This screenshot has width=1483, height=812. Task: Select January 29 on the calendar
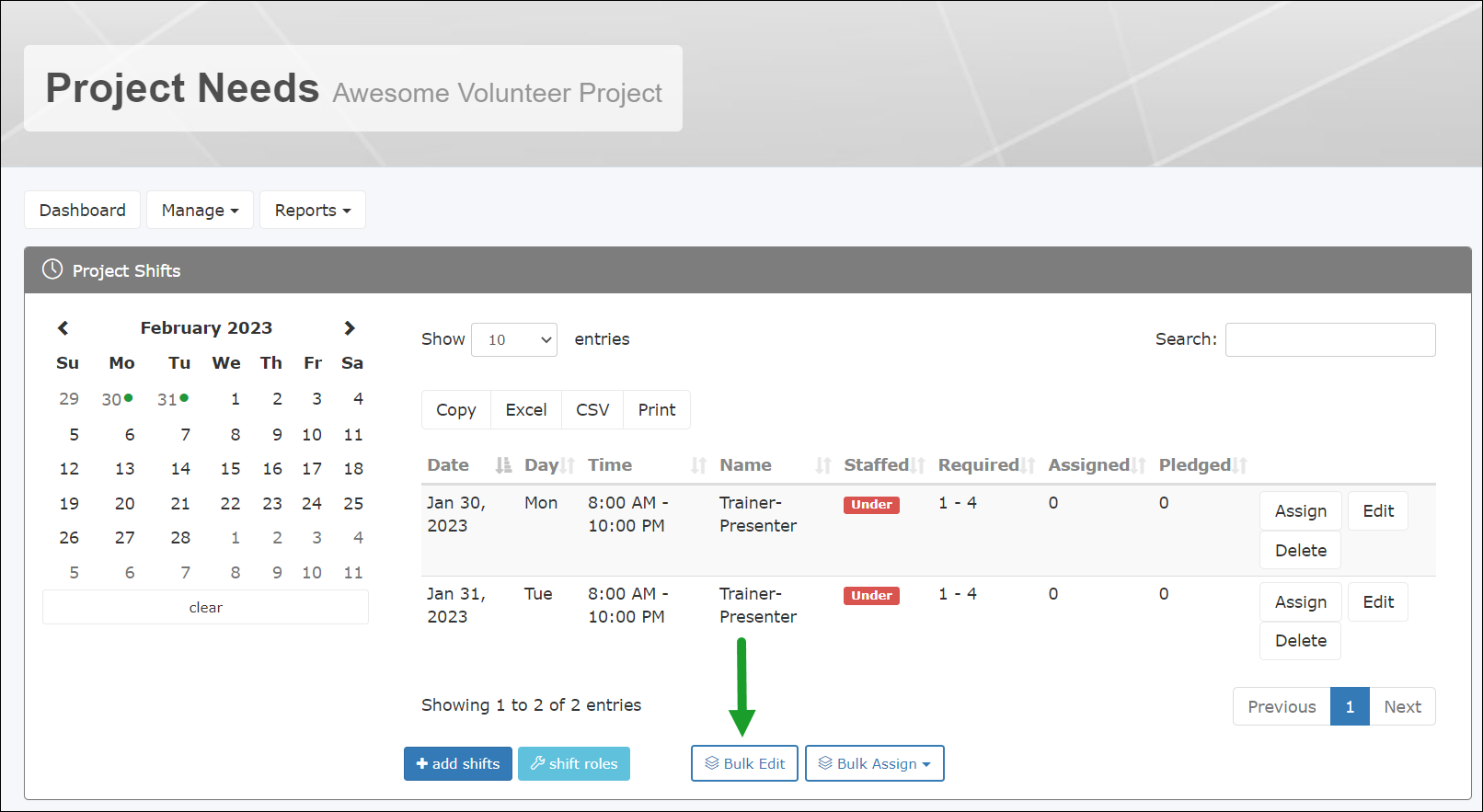[x=69, y=399]
